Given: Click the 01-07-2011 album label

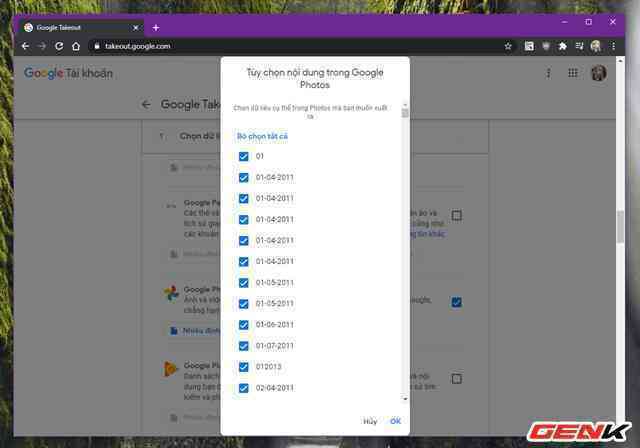Looking at the screenshot, I should tap(275, 346).
